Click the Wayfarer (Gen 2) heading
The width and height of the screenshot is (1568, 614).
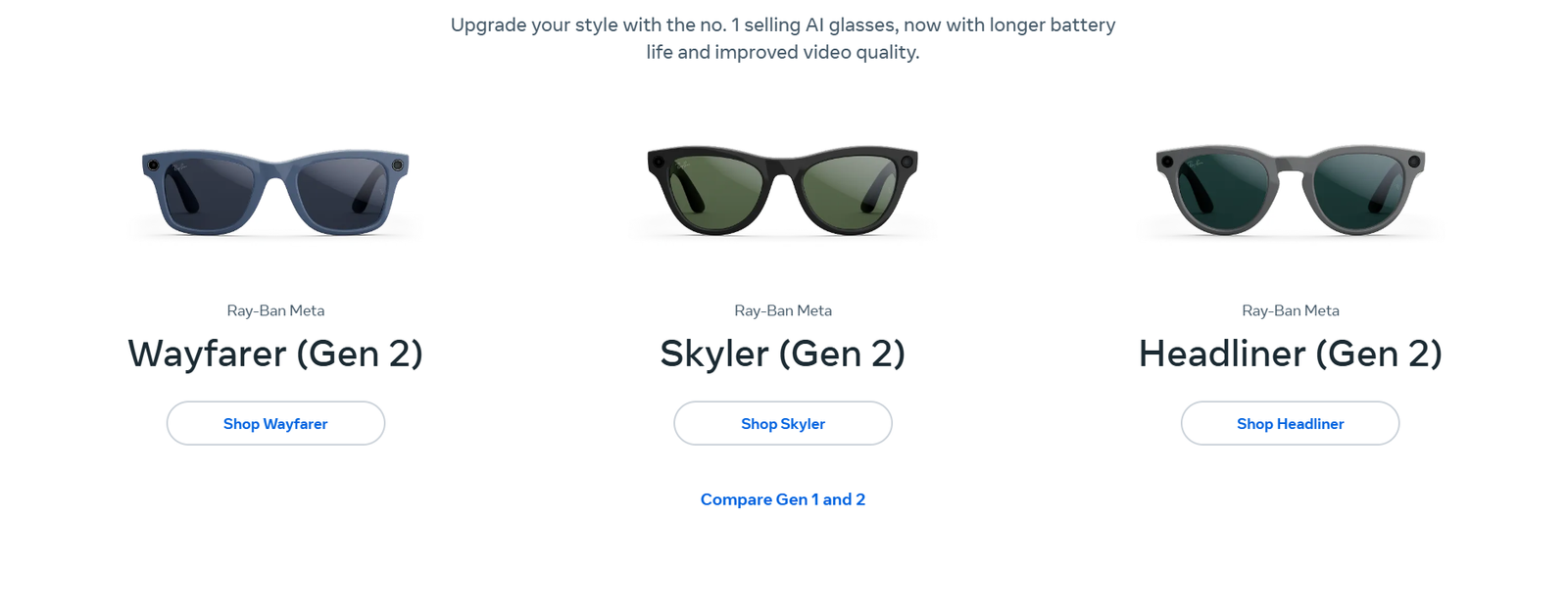coord(275,354)
